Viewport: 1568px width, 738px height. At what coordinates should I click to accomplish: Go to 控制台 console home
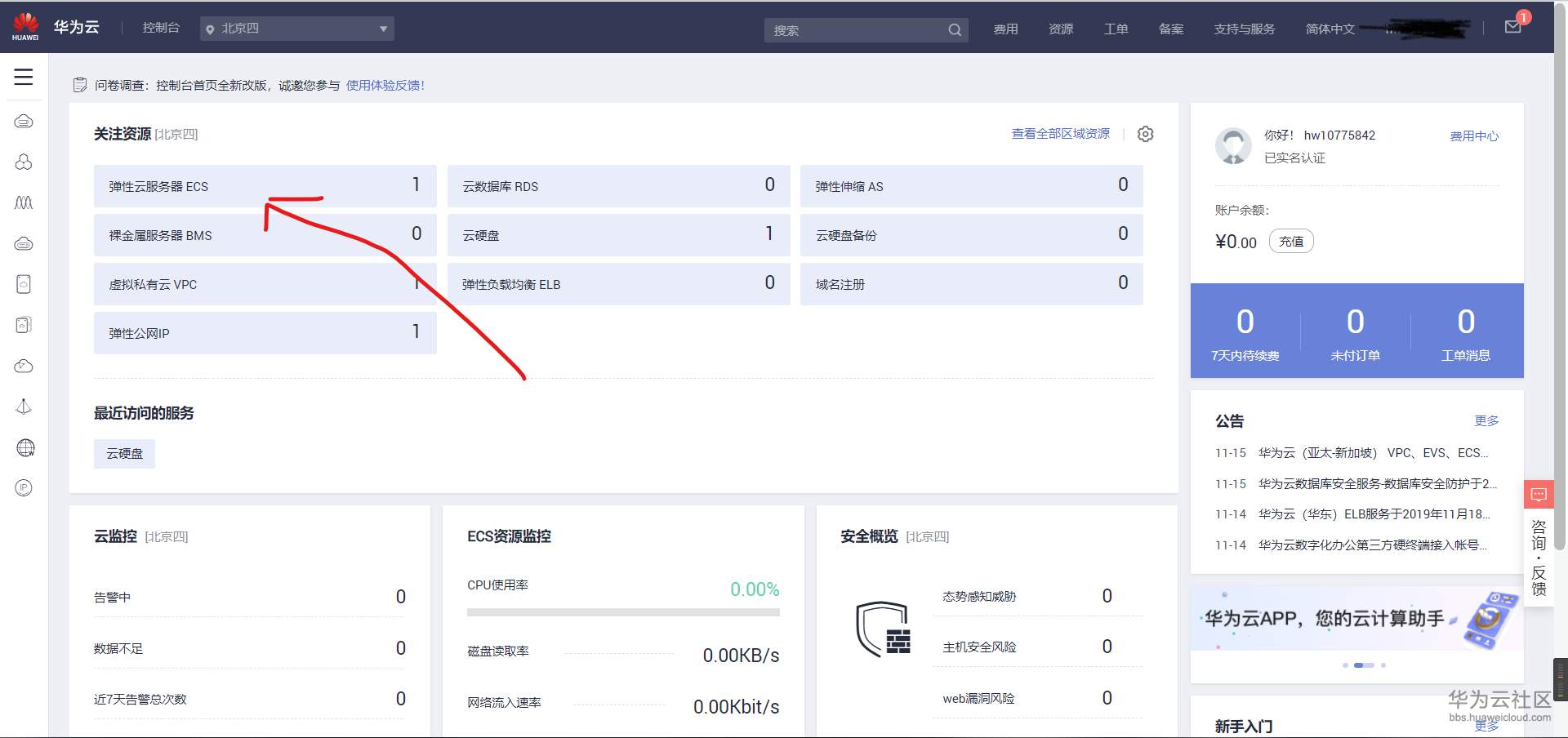click(161, 28)
